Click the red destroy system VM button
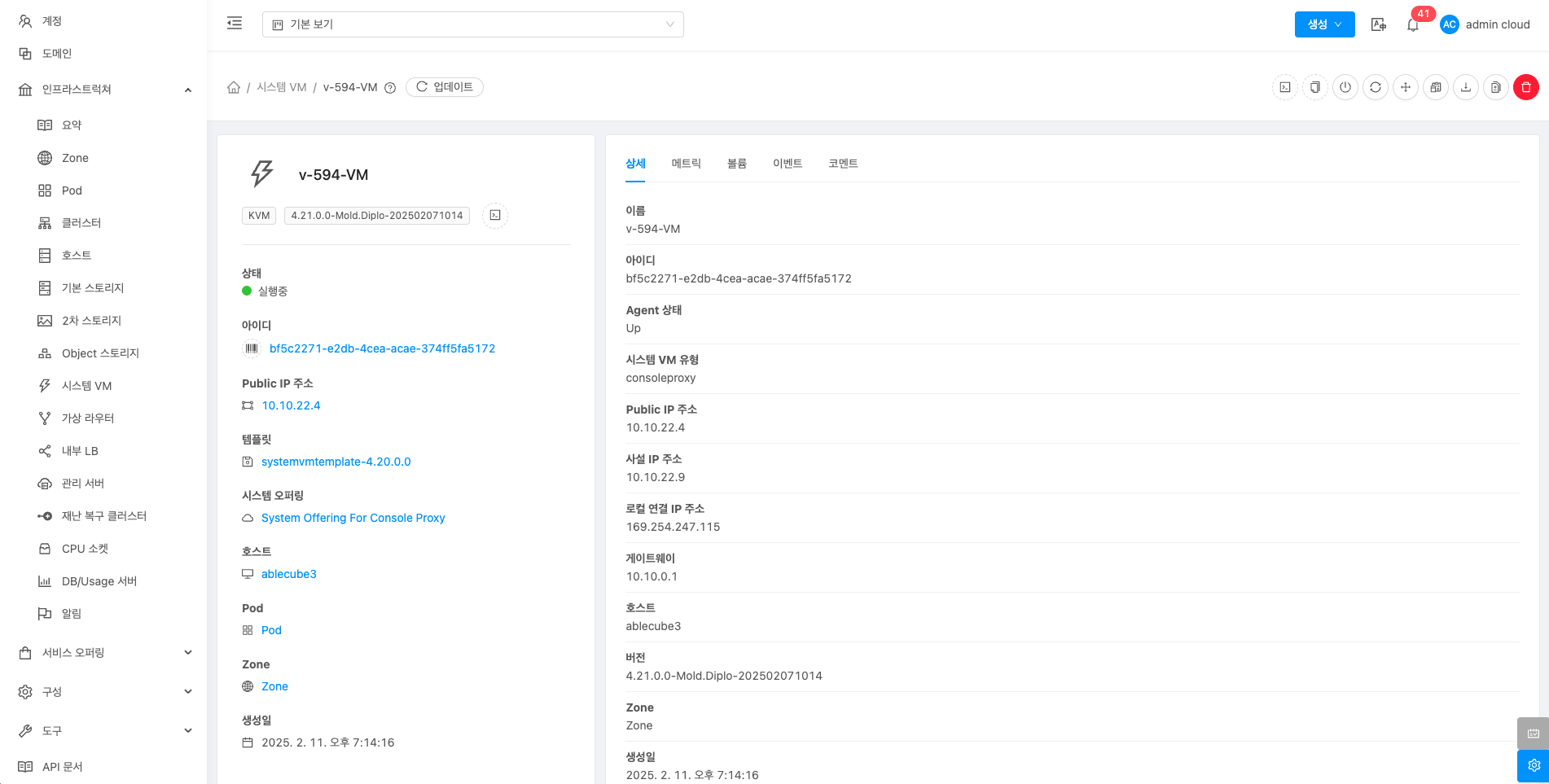 1525,87
